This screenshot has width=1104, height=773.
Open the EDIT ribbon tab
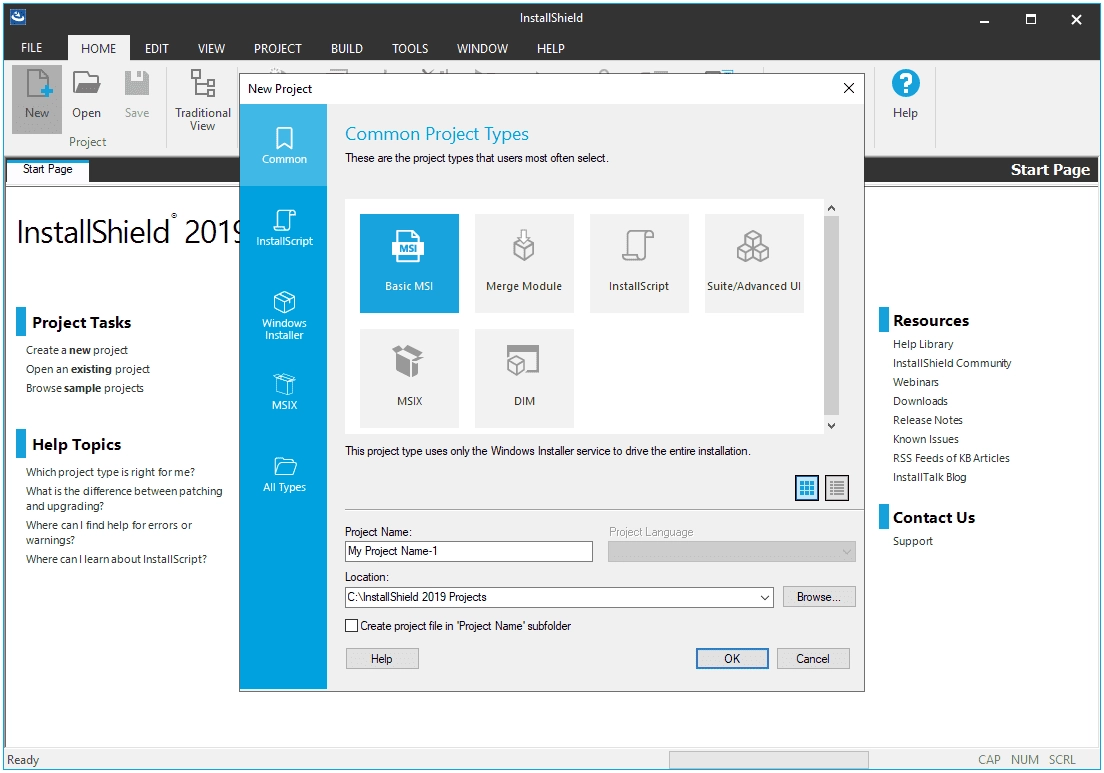[156, 48]
